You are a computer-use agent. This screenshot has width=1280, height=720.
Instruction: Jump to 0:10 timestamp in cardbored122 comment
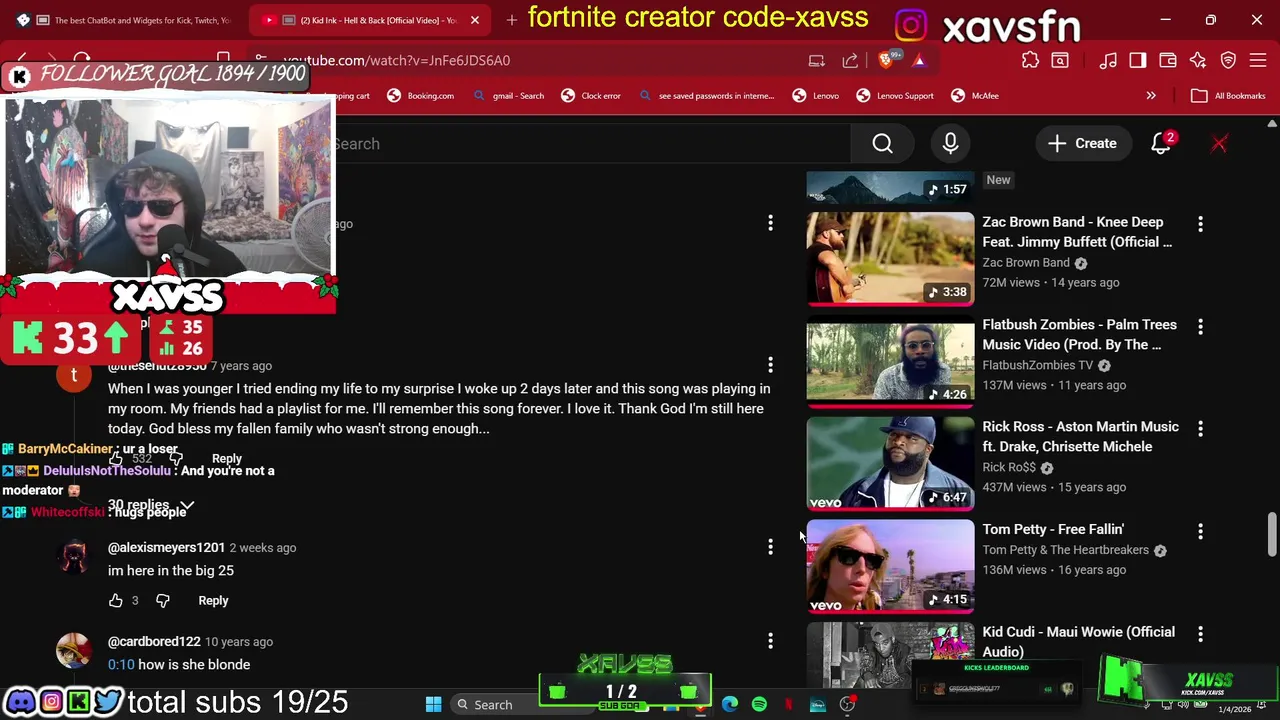tap(121, 665)
